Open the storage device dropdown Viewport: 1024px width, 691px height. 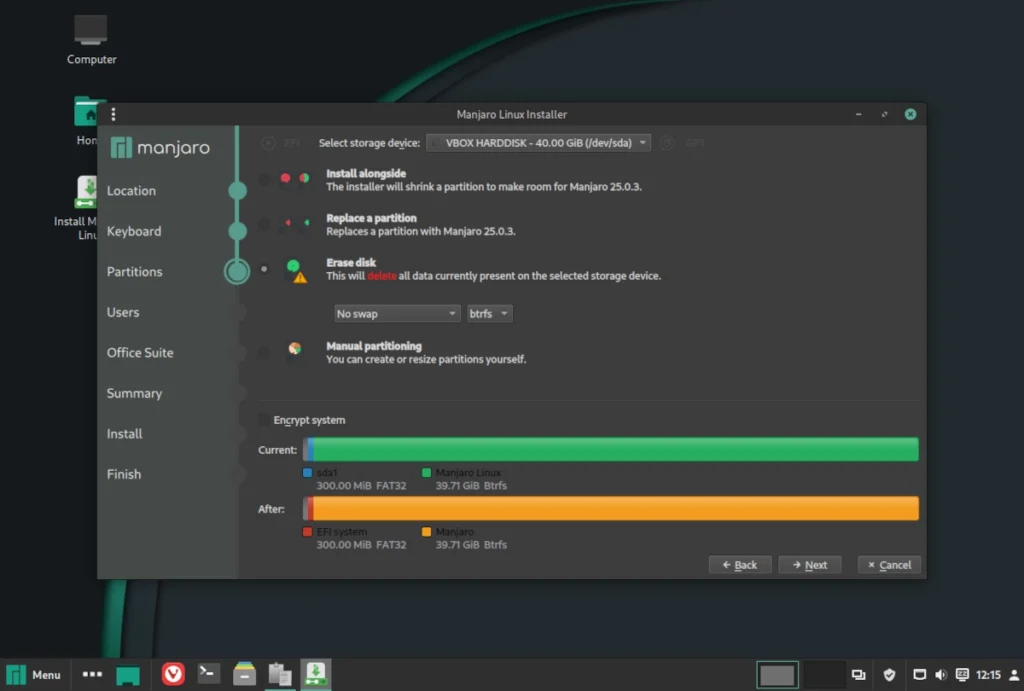coord(538,143)
